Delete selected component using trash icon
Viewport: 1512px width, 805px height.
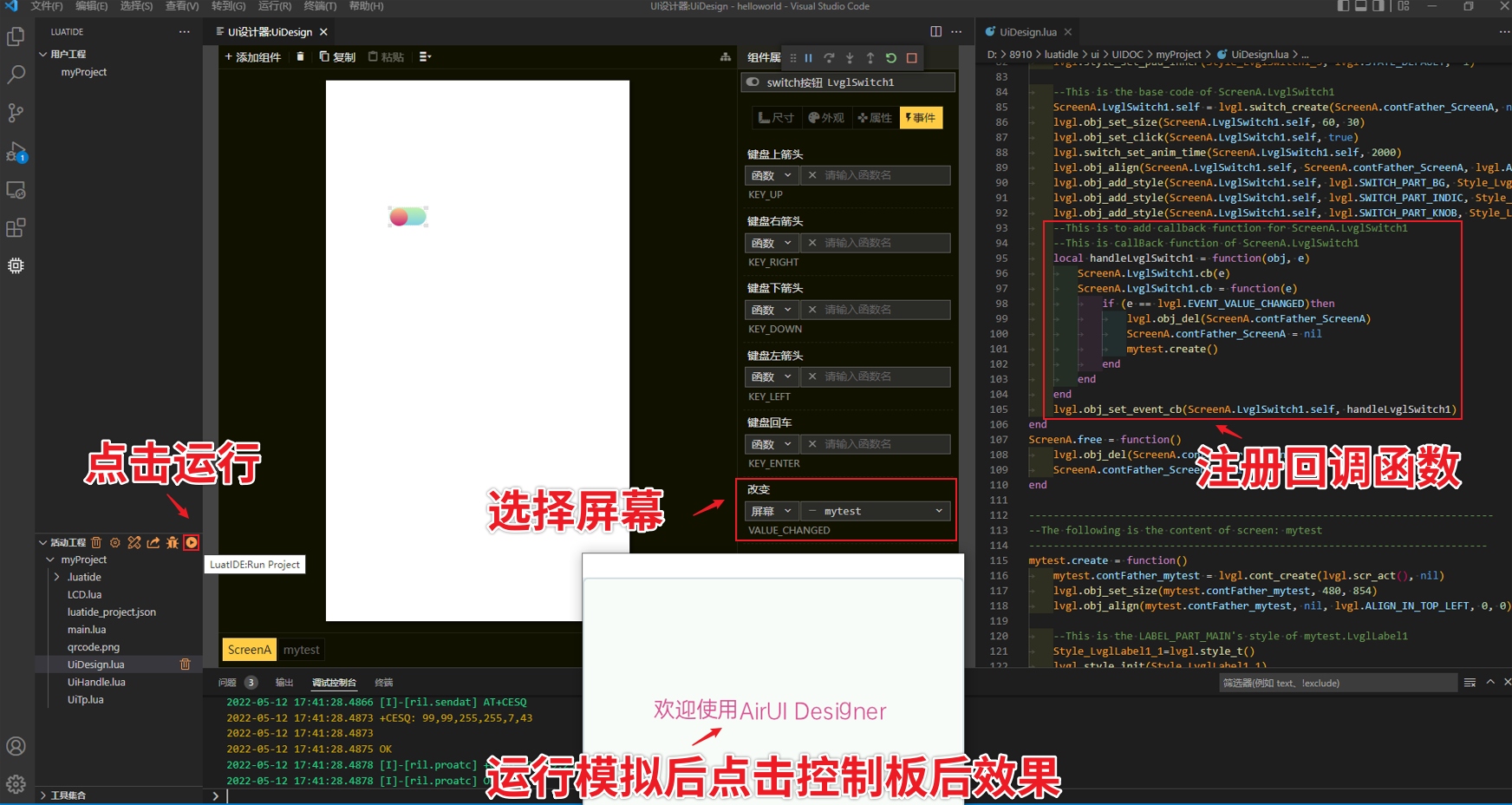299,56
